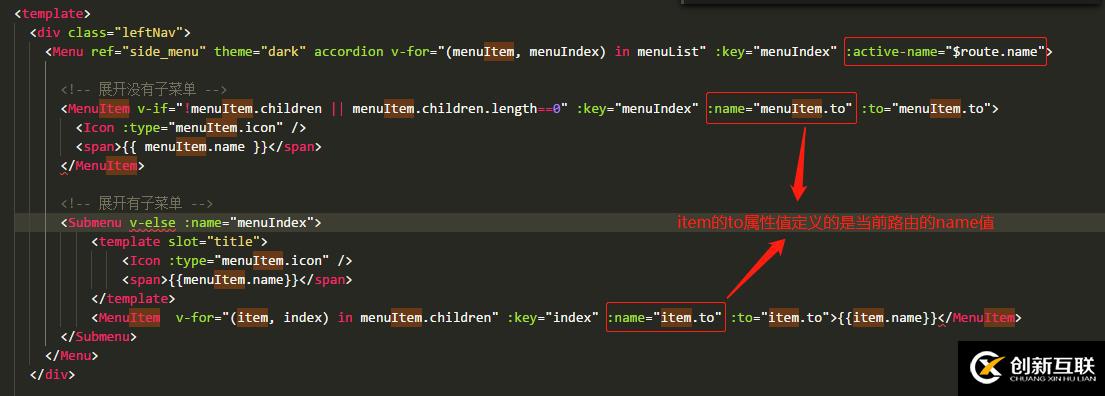Click the </MenuItem> closing tag on its own line
Viewport: 1105px width, 396px height.
point(103,166)
